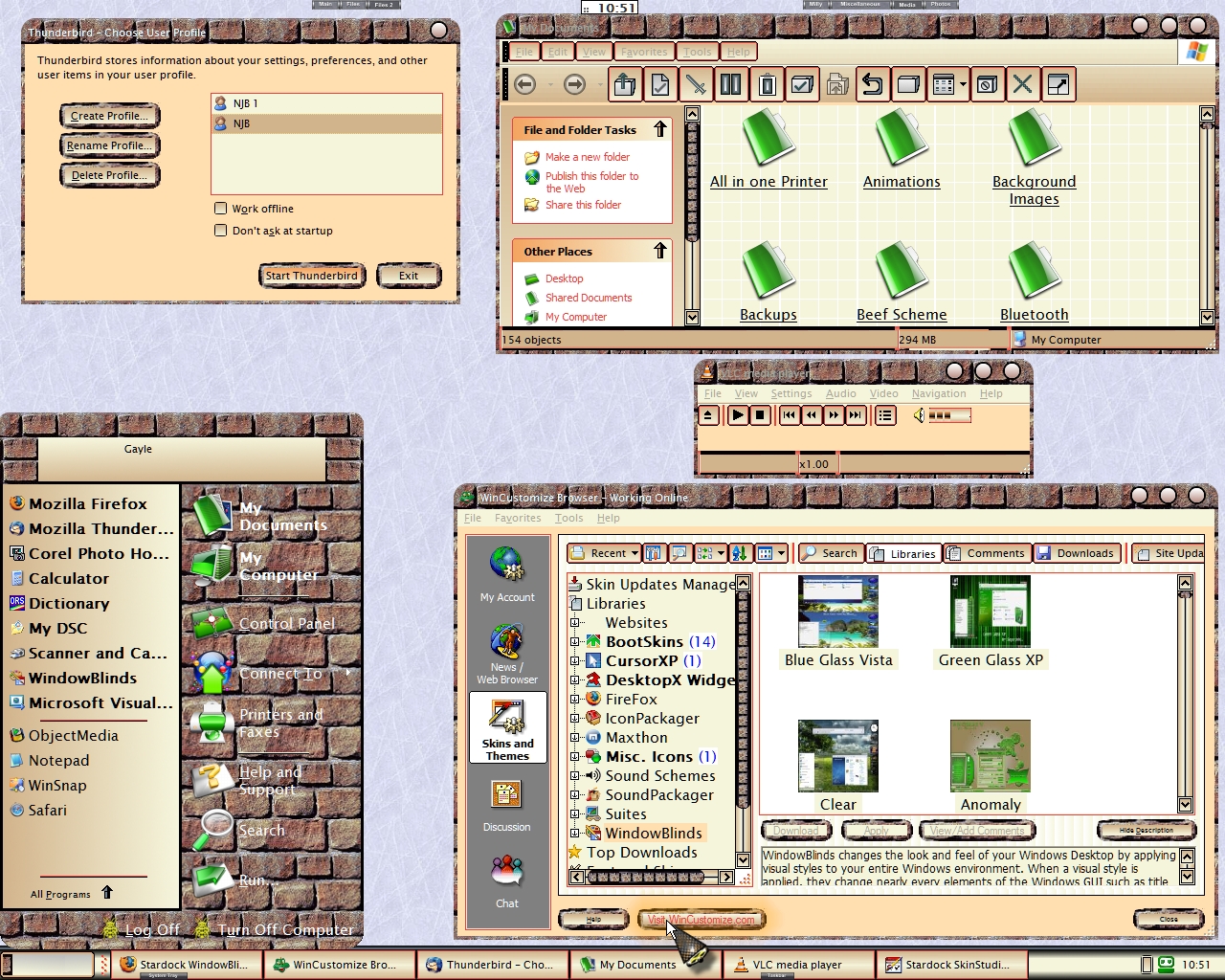
Task: Click the sword-shaped Cut toolbar icon
Action: pos(696,85)
